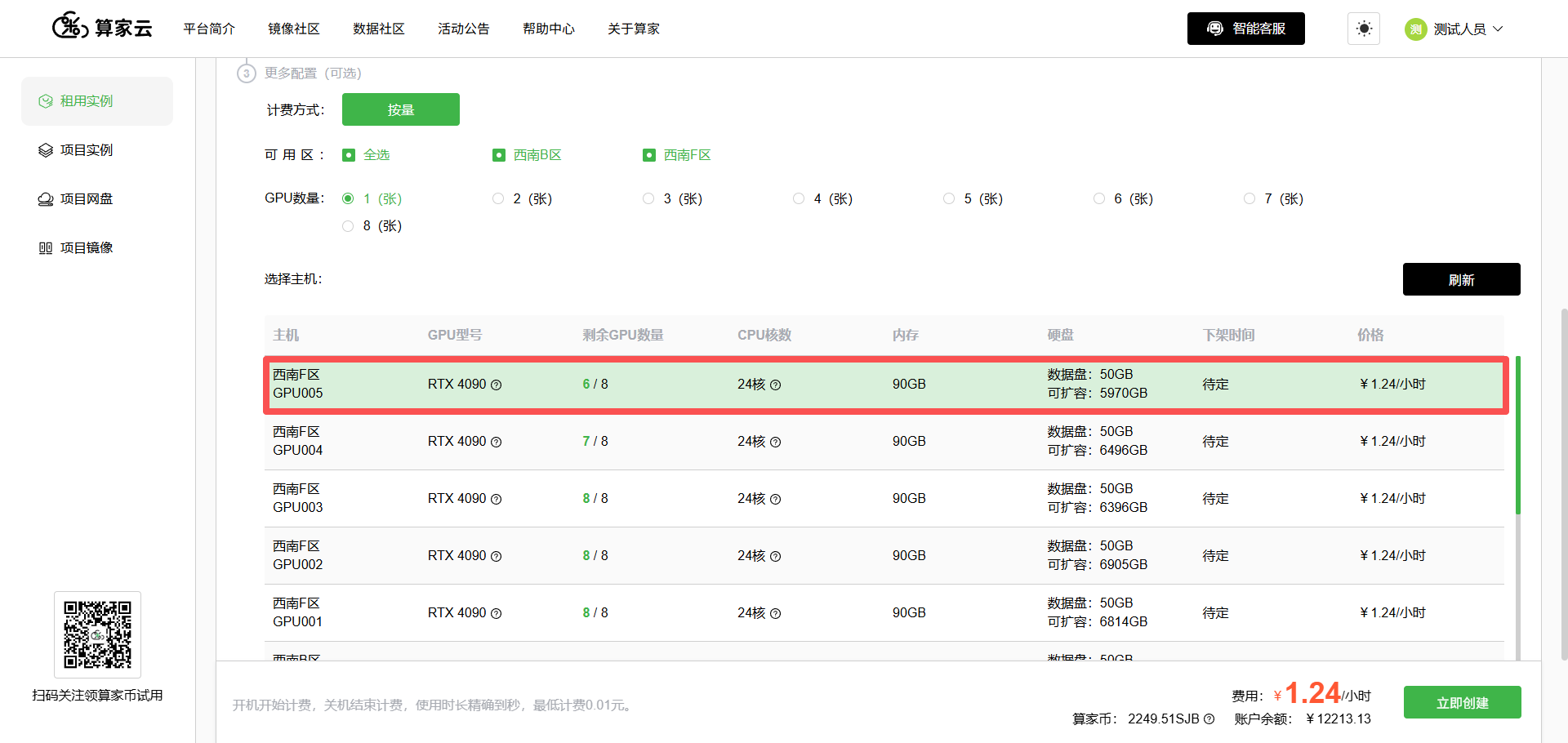Toggle the 西南F区 zone checkbox

pos(649,155)
